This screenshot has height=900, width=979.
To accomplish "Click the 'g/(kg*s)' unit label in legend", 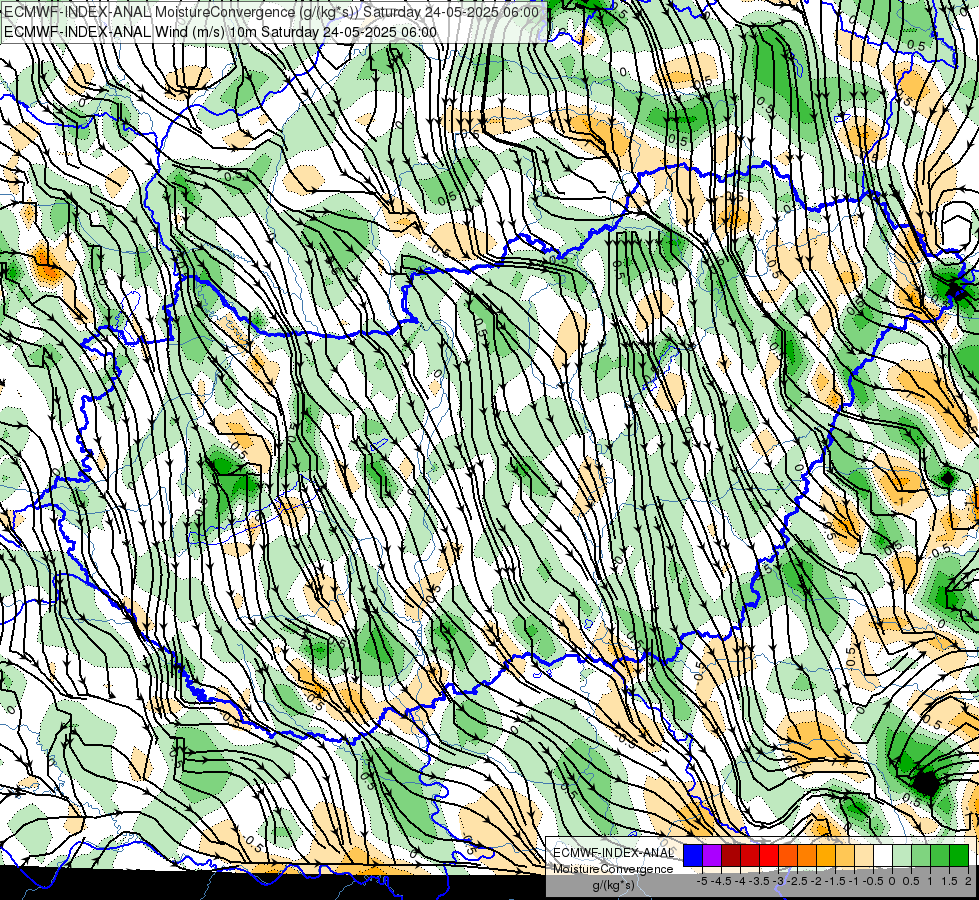I will click(x=614, y=885).
